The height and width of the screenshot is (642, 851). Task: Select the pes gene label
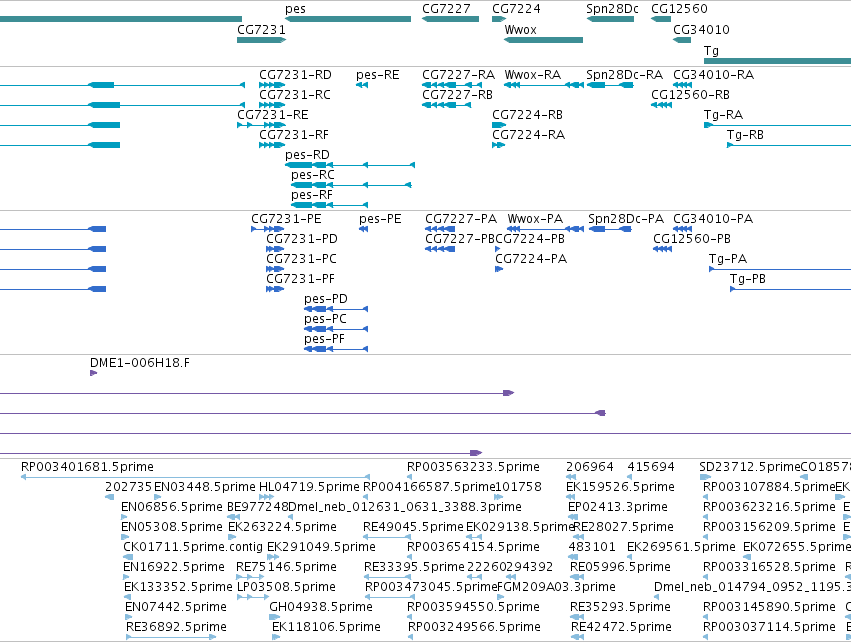tap(295, 9)
